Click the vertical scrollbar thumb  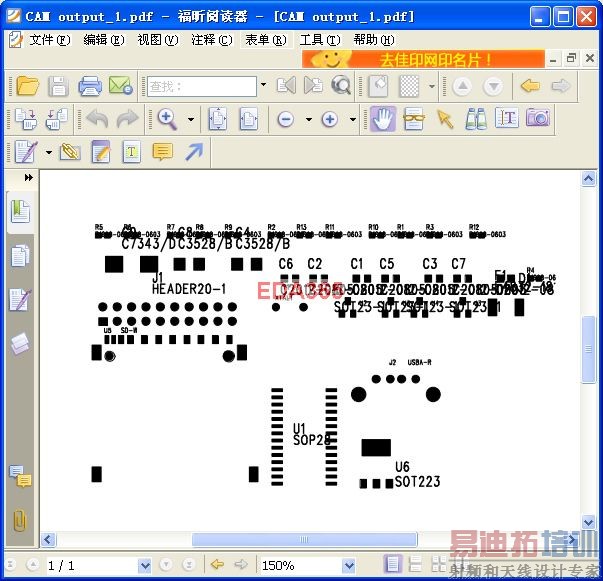[588, 349]
